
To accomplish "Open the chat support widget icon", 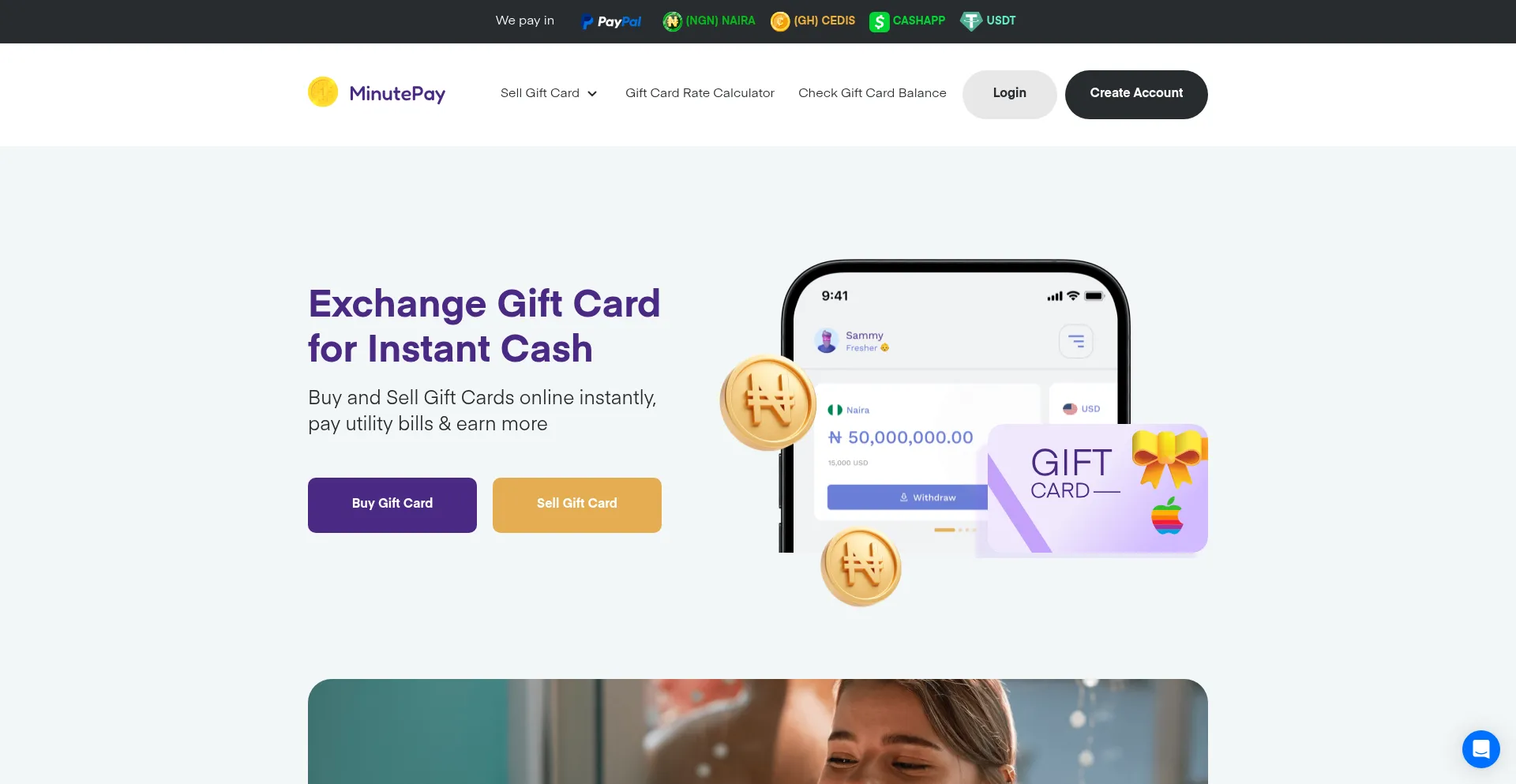I will [1480, 748].
